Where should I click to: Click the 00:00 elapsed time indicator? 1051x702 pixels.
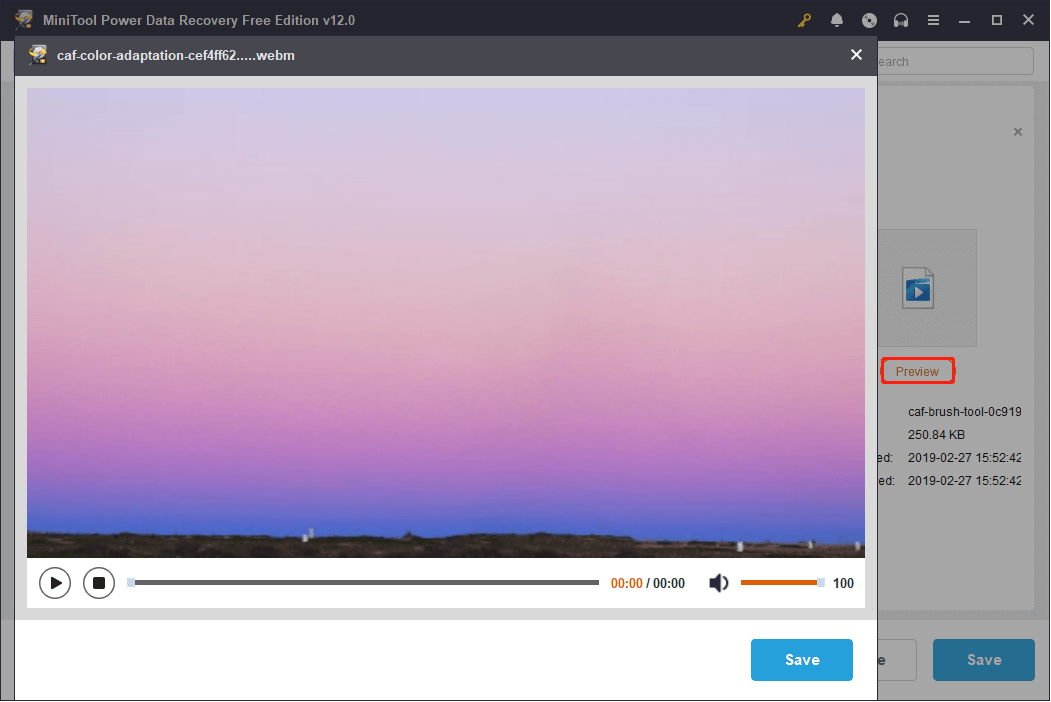(627, 582)
